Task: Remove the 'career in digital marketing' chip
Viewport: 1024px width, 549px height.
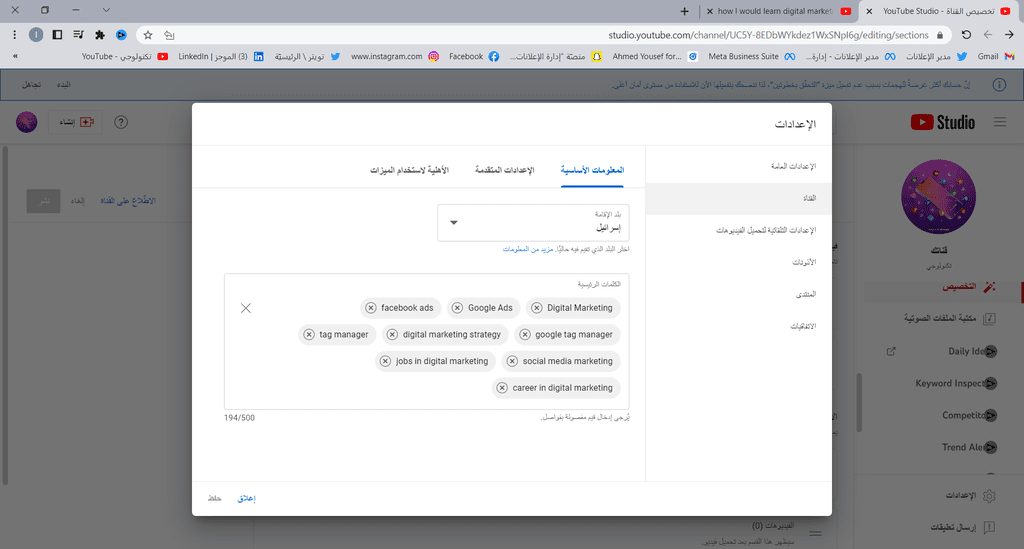Action: click(x=502, y=388)
